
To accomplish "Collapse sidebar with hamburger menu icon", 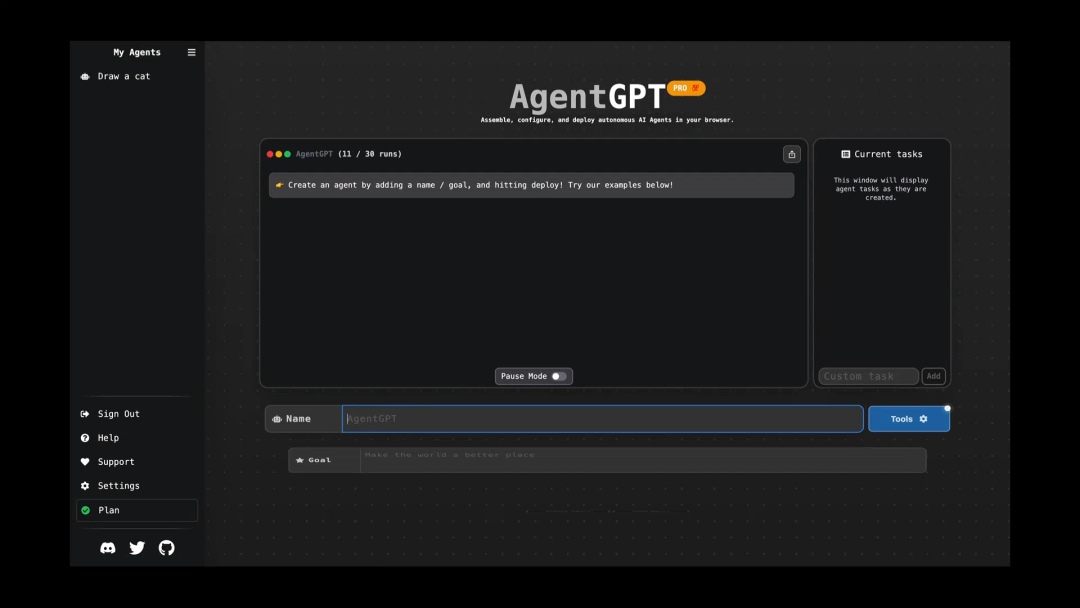I will [191, 52].
